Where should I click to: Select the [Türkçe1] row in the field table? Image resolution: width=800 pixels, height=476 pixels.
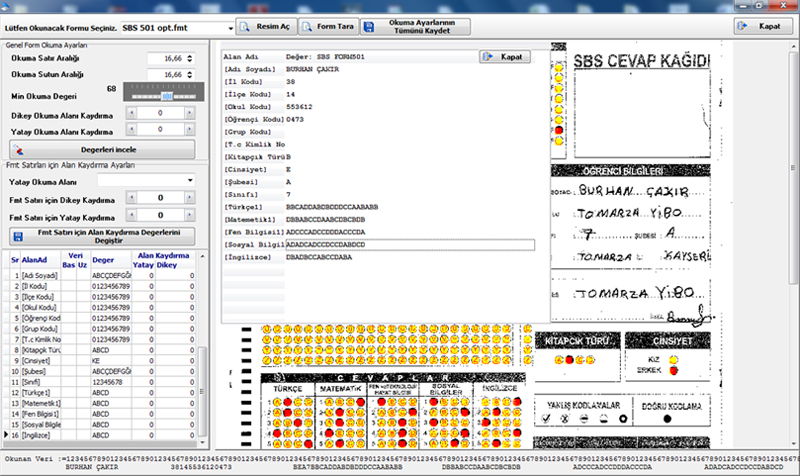(x=99, y=393)
